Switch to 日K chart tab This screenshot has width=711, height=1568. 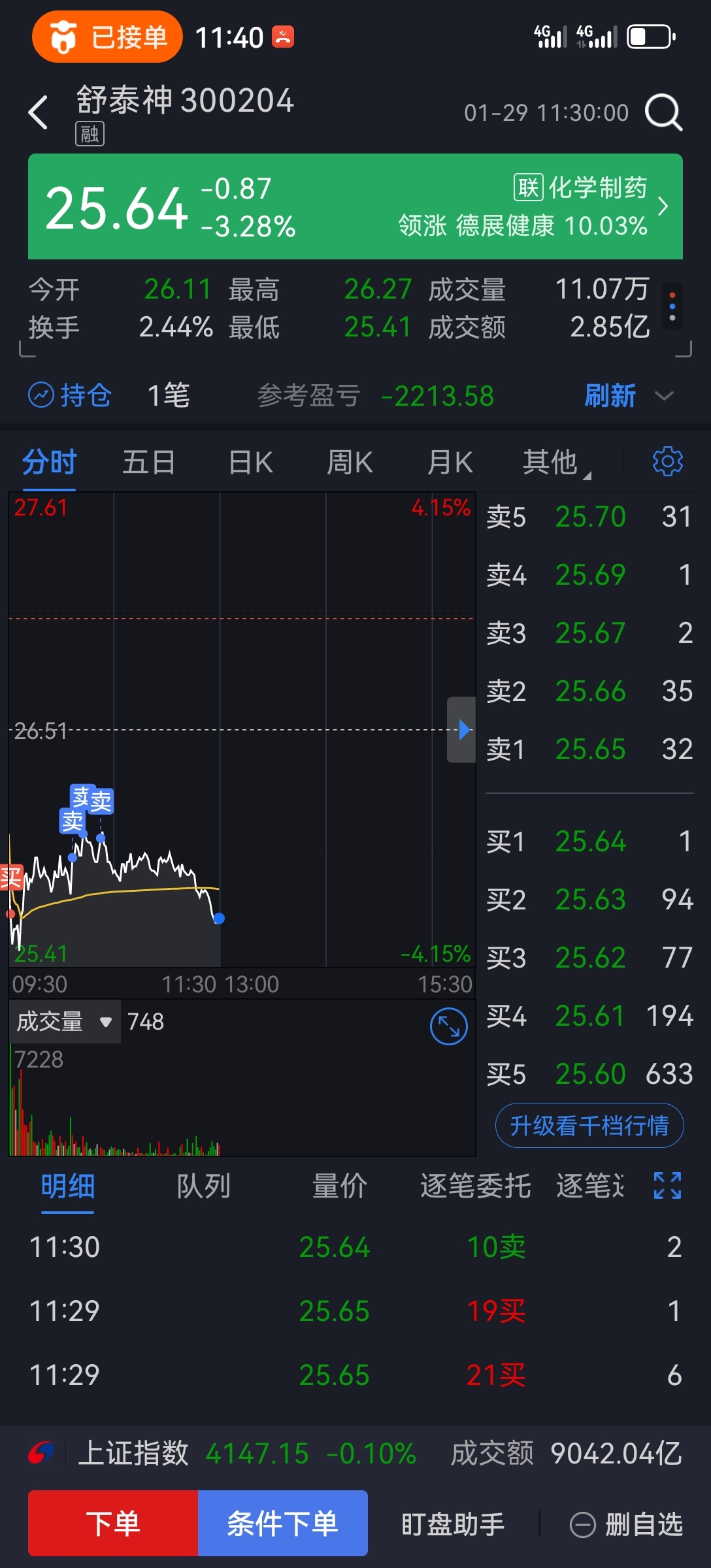point(251,463)
